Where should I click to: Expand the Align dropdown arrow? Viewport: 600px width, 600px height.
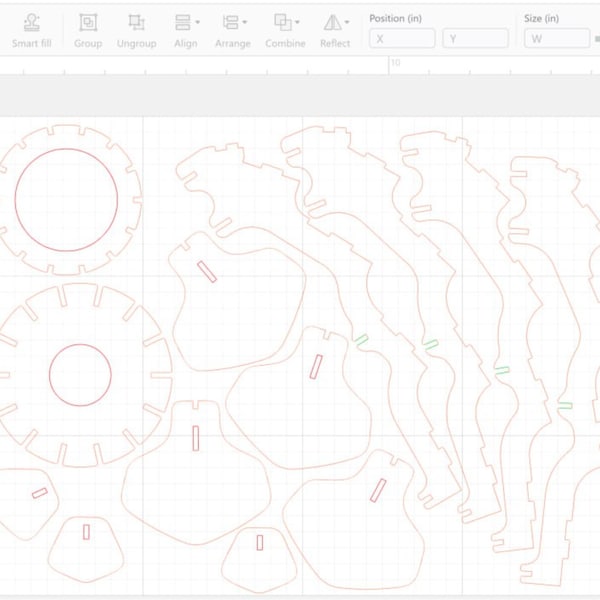[197, 22]
